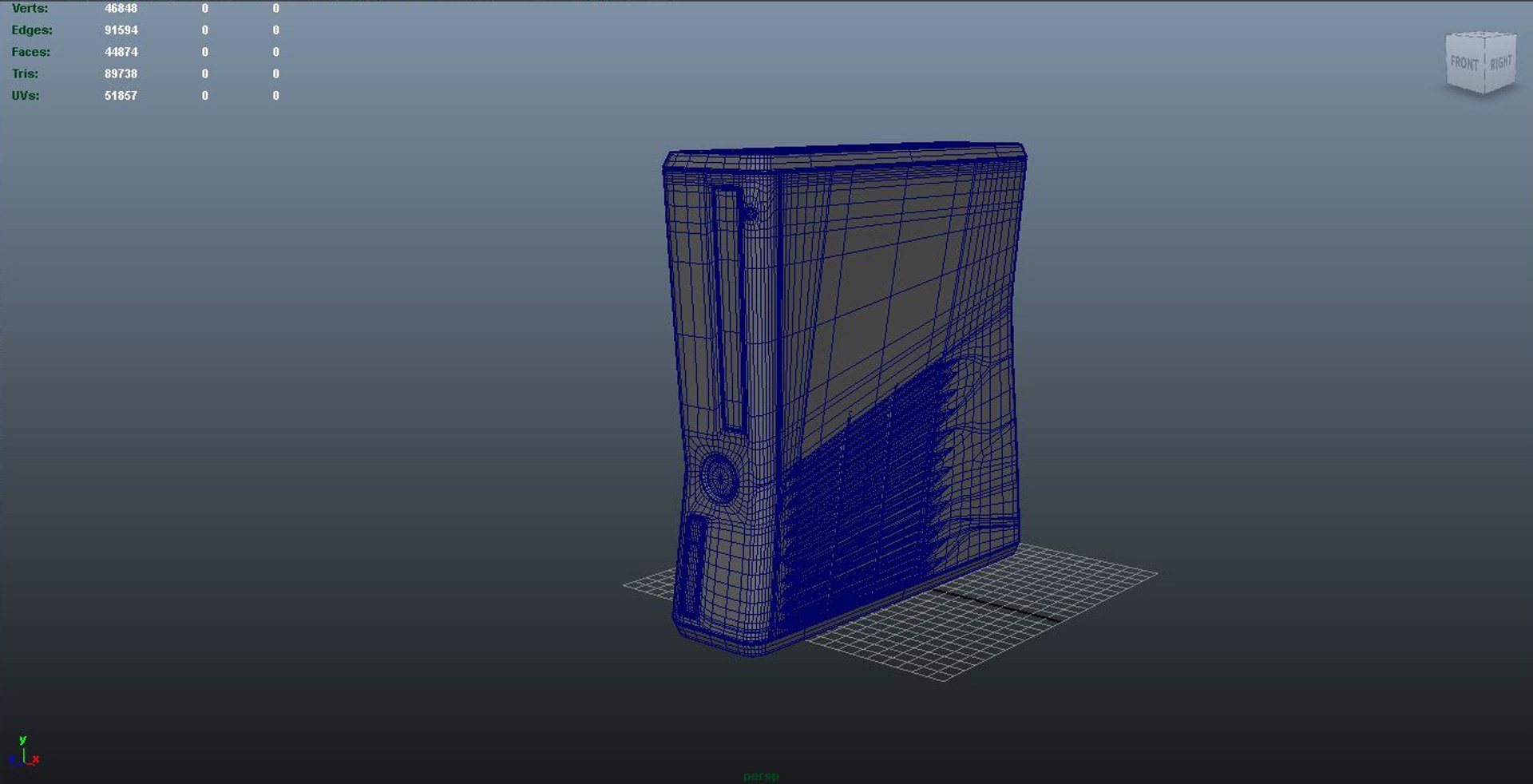The width and height of the screenshot is (1533, 784).
Task: Click the Tris count value 89738
Action: point(121,73)
